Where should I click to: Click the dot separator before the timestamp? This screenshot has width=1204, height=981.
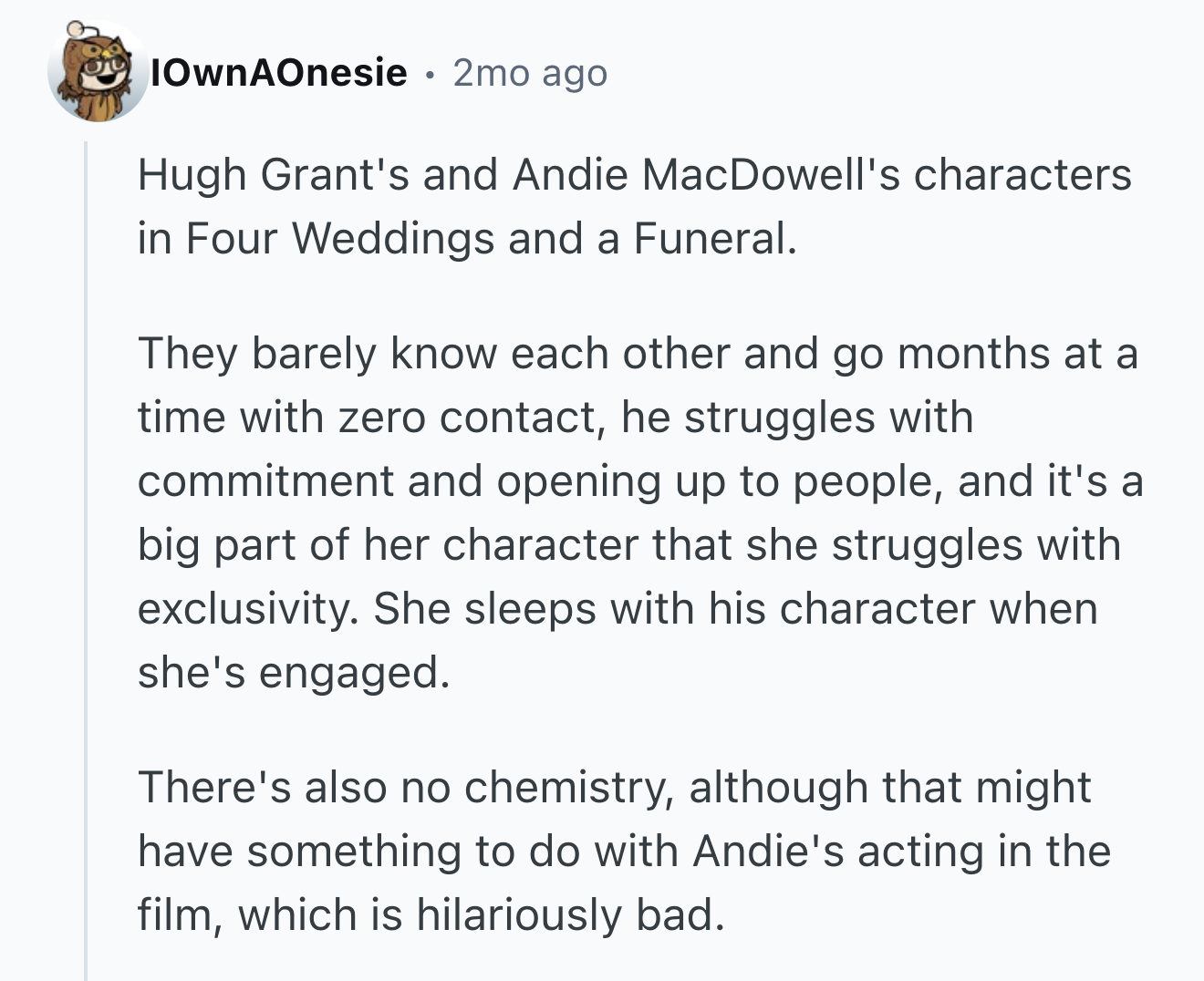[429, 74]
